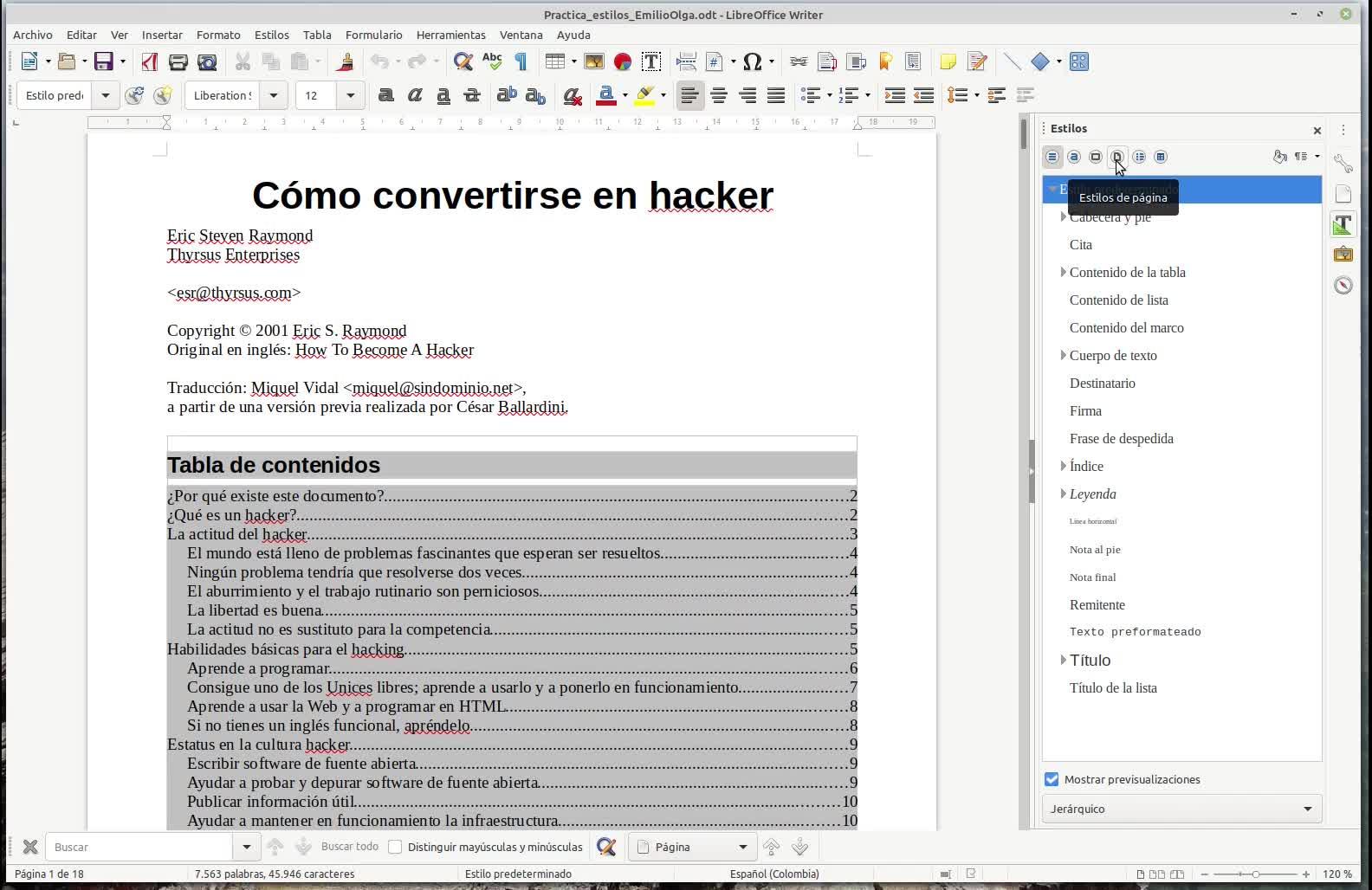The width and height of the screenshot is (1372, 890).
Task: Open the Herramientas menu
Action: pyautogui.click(x=450, y=35)
